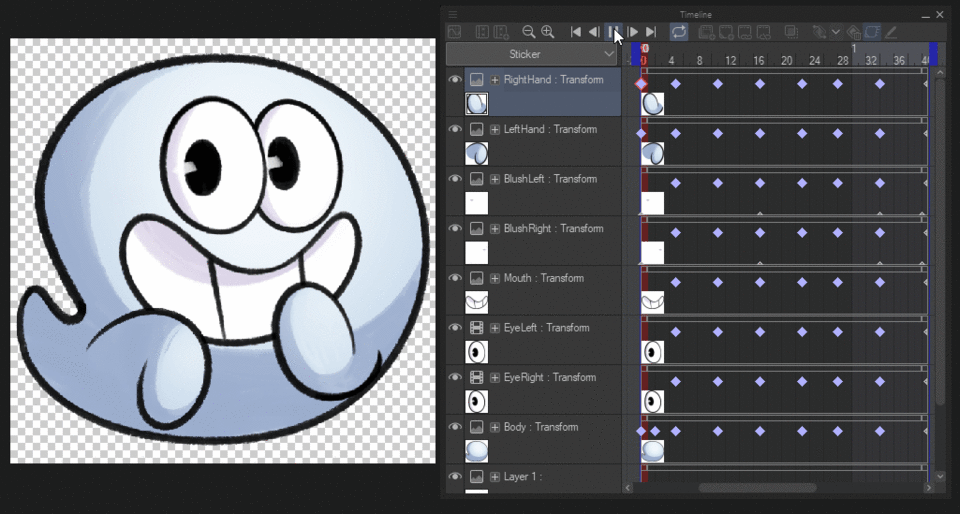Click the horizontal timeline scrollbar
This screenshot has width=960, height=514.
[x=757, y=488]
